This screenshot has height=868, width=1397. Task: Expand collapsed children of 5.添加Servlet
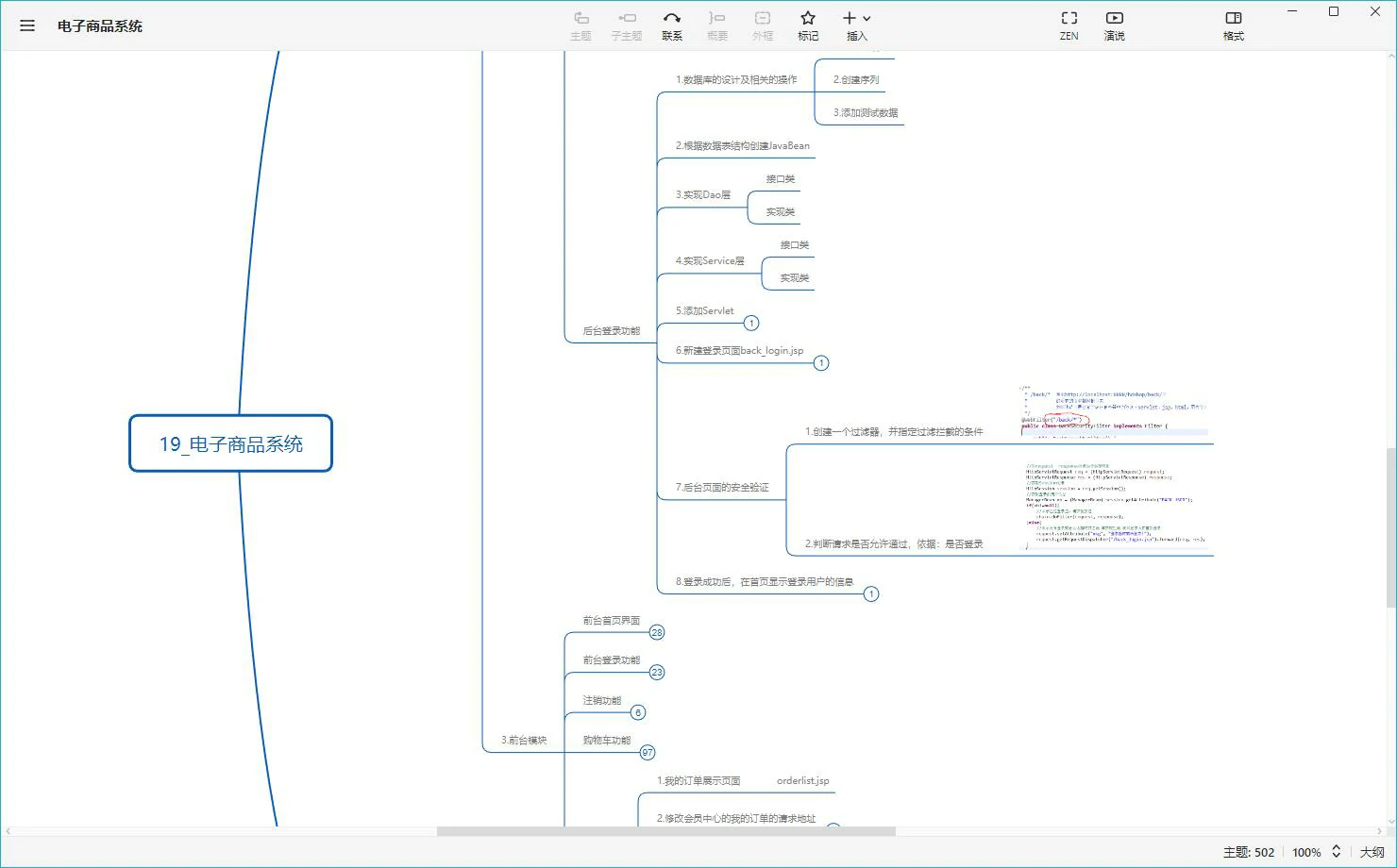(x=751, y=324)
